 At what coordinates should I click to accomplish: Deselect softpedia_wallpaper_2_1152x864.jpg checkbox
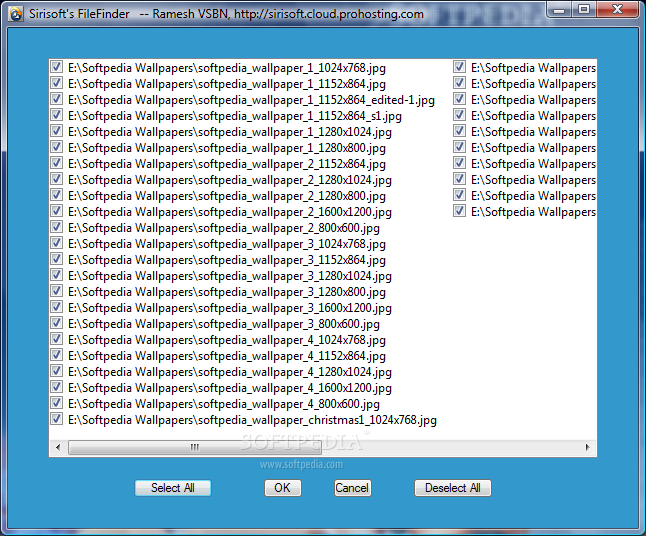click(56, 163)
